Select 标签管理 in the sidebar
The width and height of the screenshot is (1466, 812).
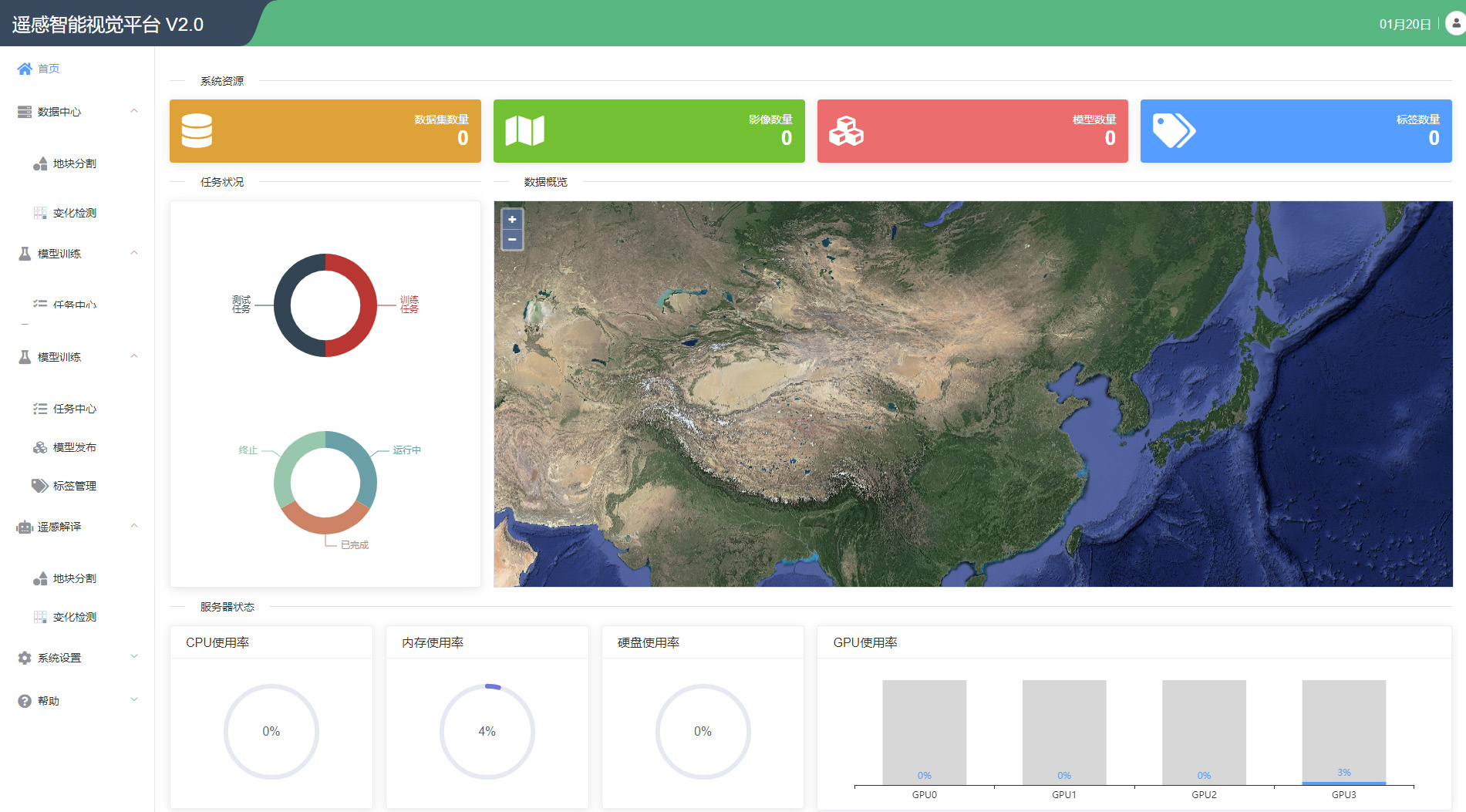pyautogui.click(x=75, y=486)
